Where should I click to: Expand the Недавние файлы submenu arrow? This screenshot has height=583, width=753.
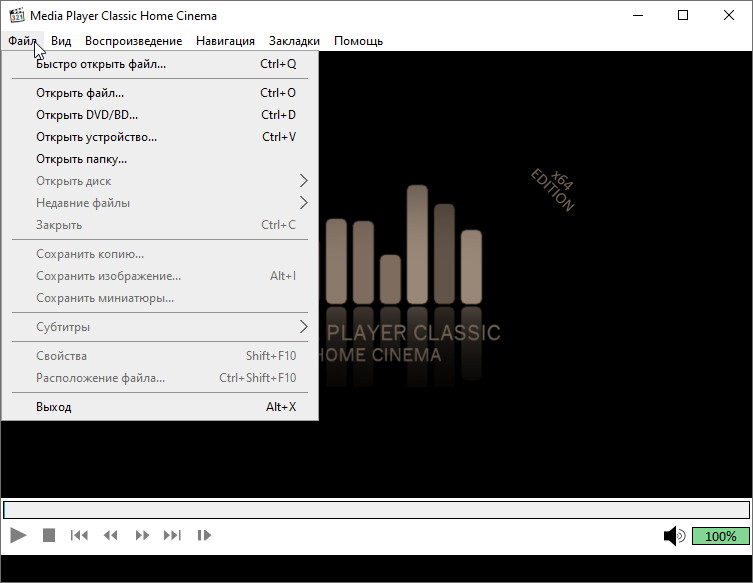(x=303, y=203)
